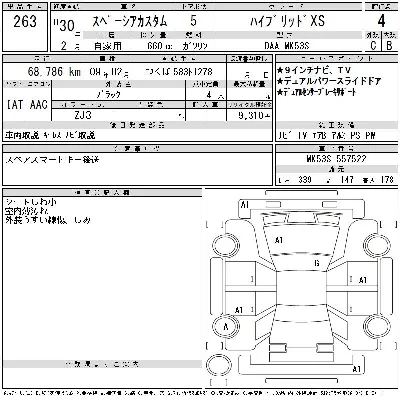Select the AT AAC transmission cell
The width and height of the screenshot is (400, 400).
pos(27,105)
